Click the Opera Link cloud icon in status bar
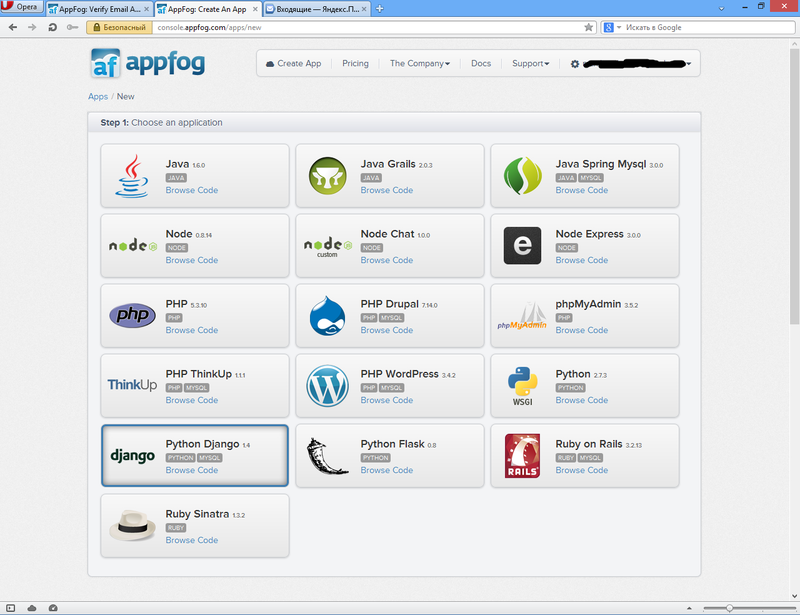 click(32, 608)
